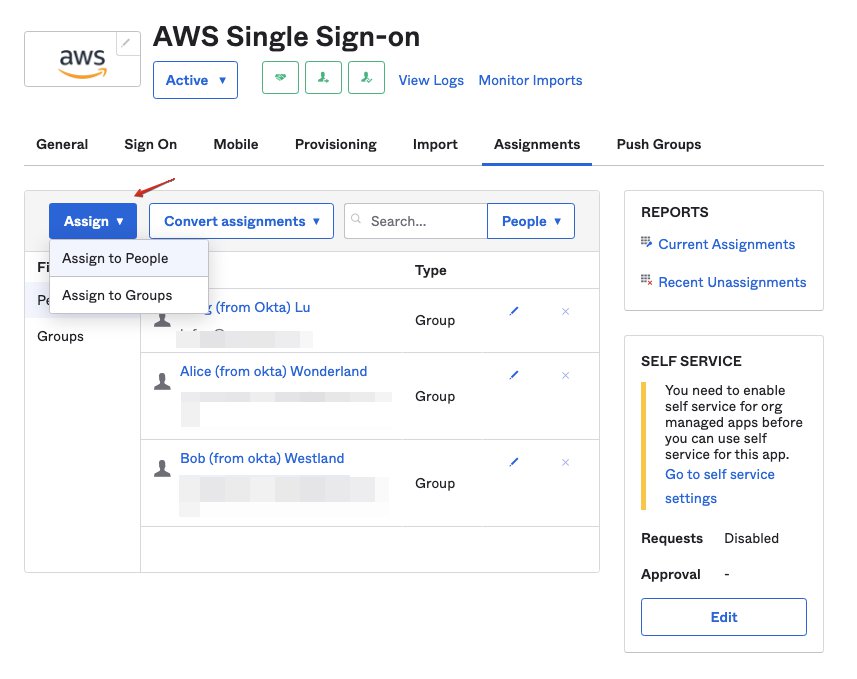The width and height of the screenshot is (857, 679).
Task: Switch to the Provisioning tab
Action: (336, 144)
